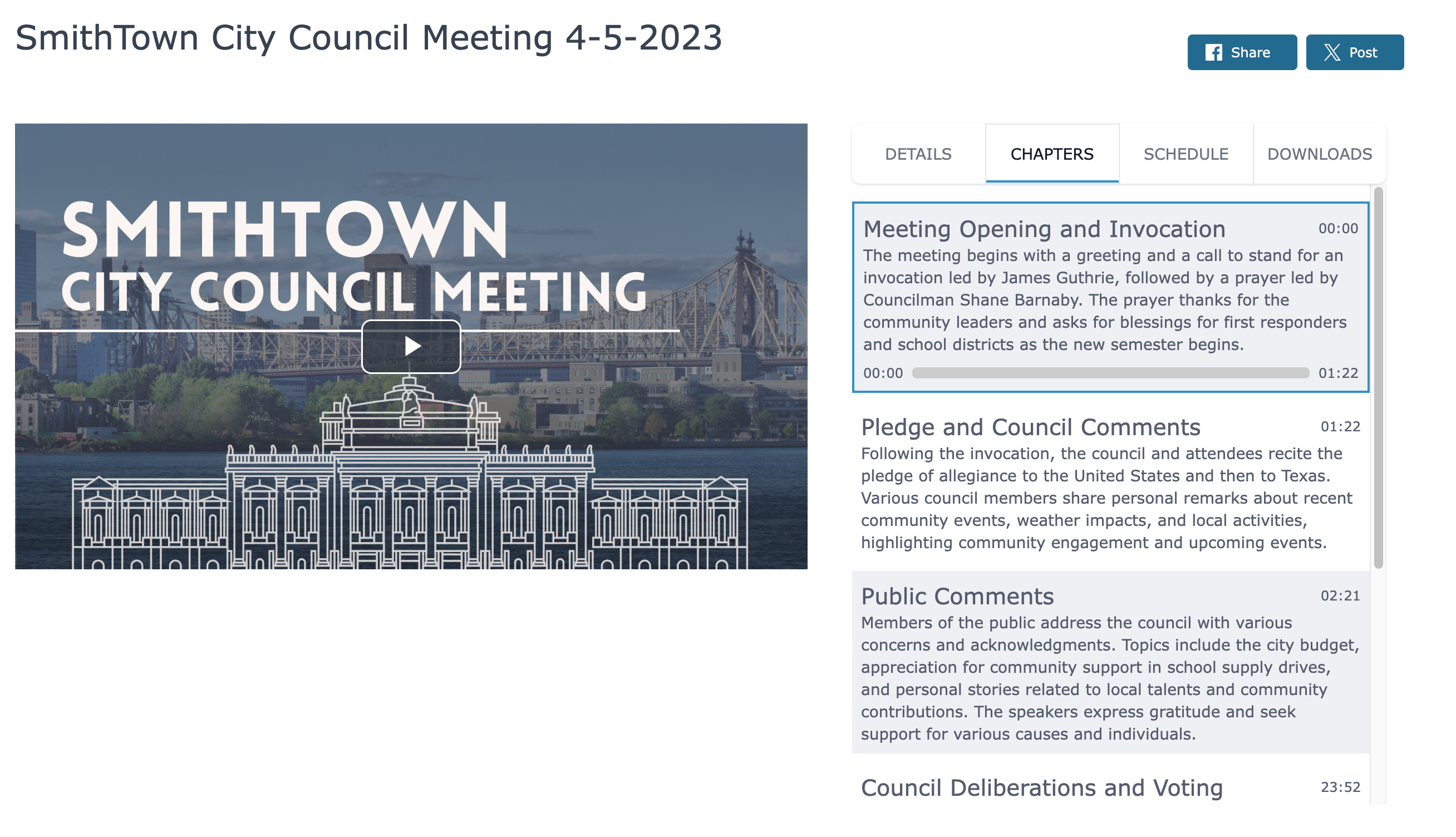The height and width of the screenshot is (837, 1456).
Task: Click the 02:21 Public Comments timestamp
Action: click(1340, 595)
